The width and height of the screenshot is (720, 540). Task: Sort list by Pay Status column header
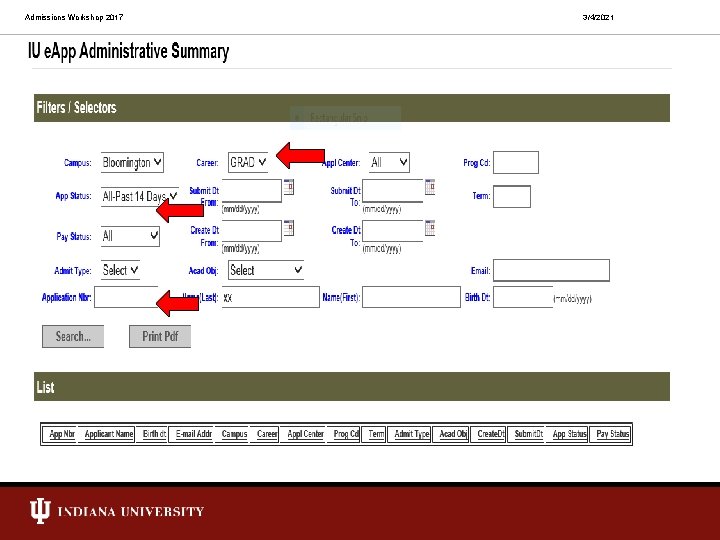click(613, 434)
